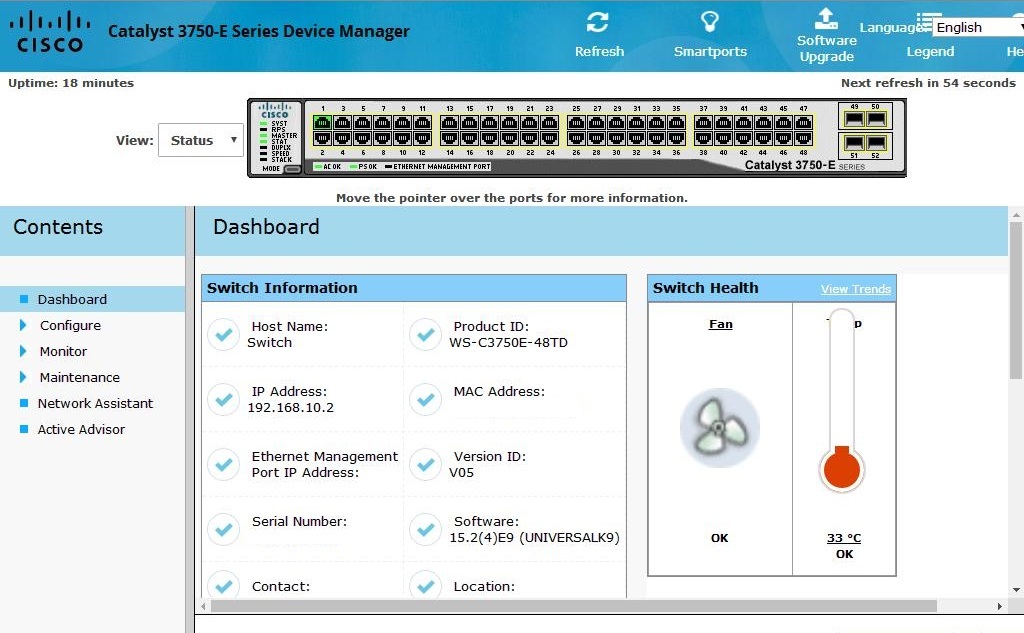The image size is (1024, 633).
Task: Click the thermometer temperature gauge
Action: (x=842, y=400)
